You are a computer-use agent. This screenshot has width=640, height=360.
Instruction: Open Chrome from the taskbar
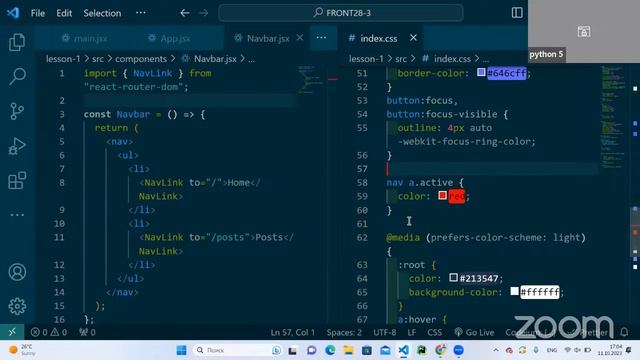click(440, 350)
